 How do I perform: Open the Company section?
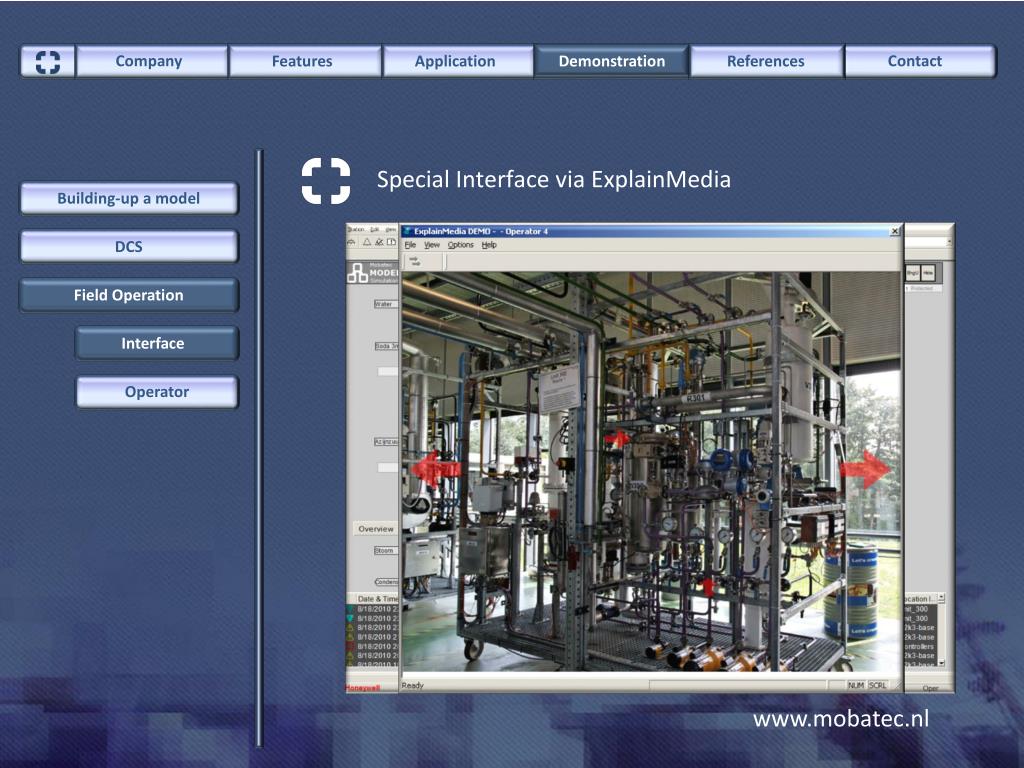pyautogui.click(x=152, y=61)
